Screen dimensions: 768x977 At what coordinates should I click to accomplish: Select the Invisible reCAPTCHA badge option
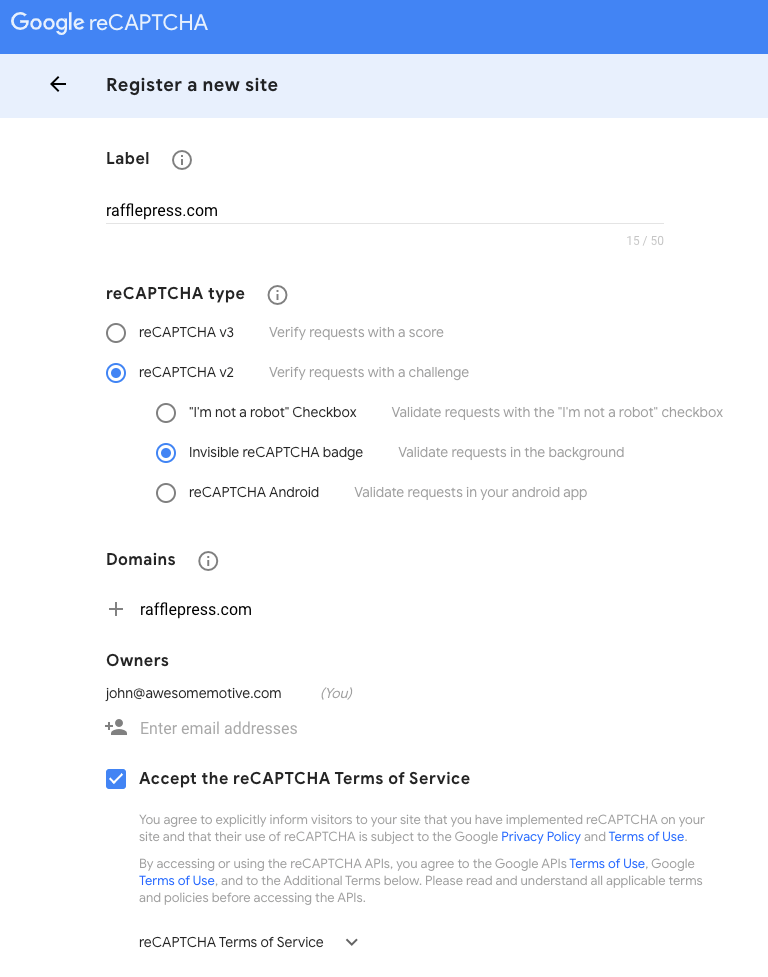(166, 452)
